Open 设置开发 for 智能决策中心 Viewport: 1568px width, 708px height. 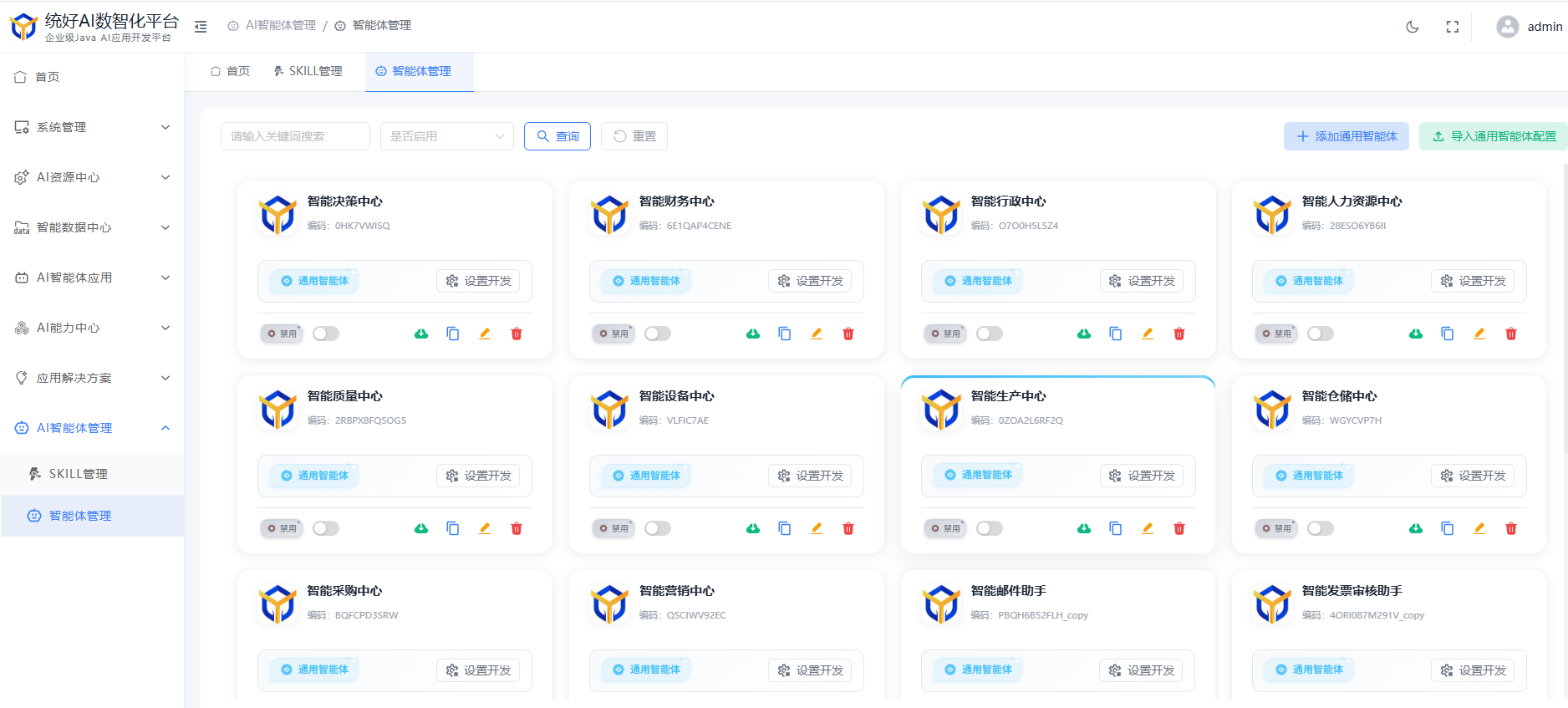click(478, 281)
